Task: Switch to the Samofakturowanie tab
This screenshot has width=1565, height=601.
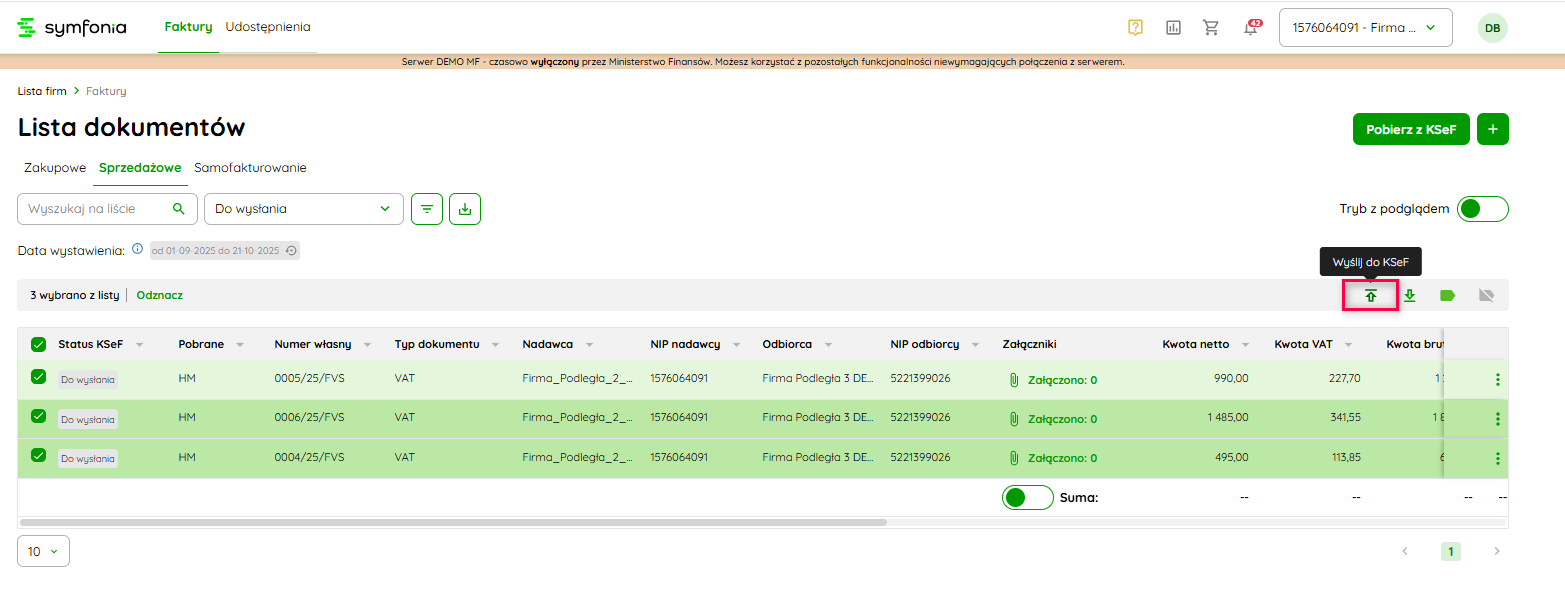Action: coord(250,168)
